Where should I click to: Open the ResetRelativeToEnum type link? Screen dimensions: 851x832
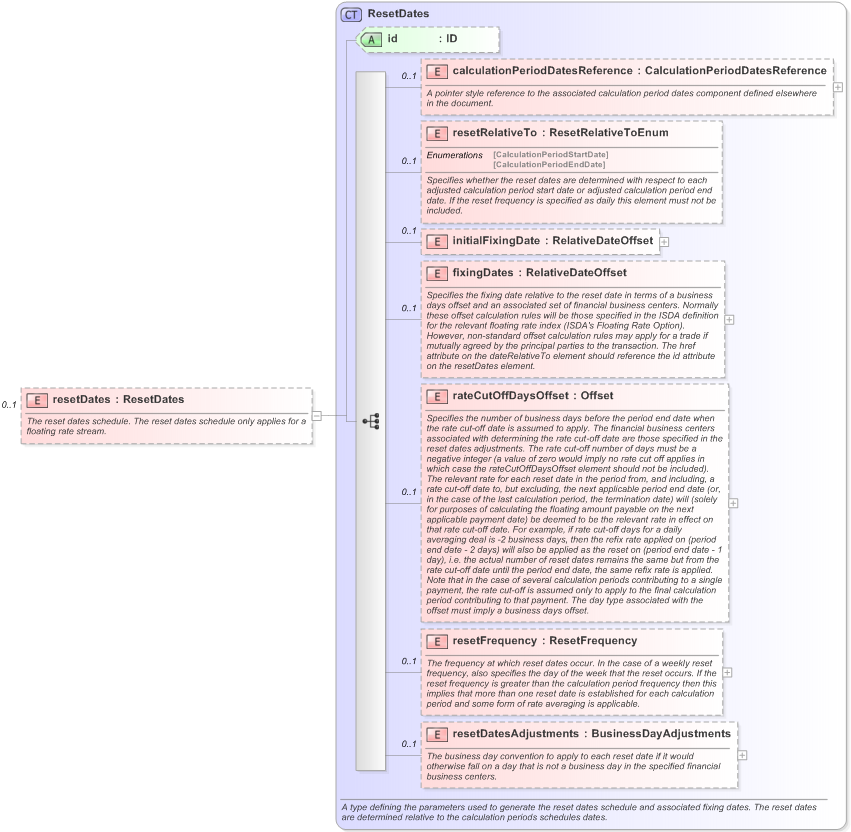[x=608, y=132]
